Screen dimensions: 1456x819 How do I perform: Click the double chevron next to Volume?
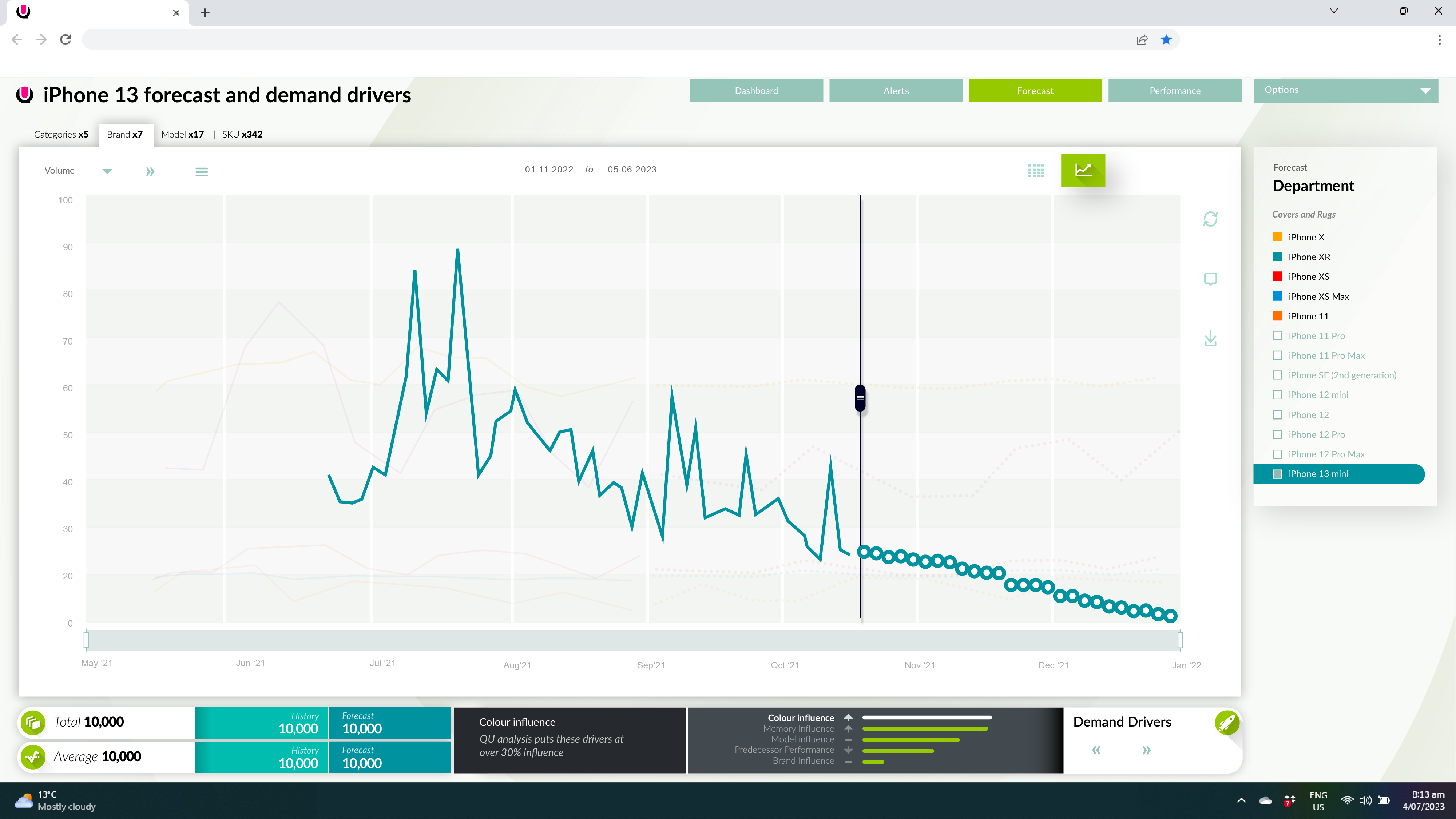coord(150,171)
